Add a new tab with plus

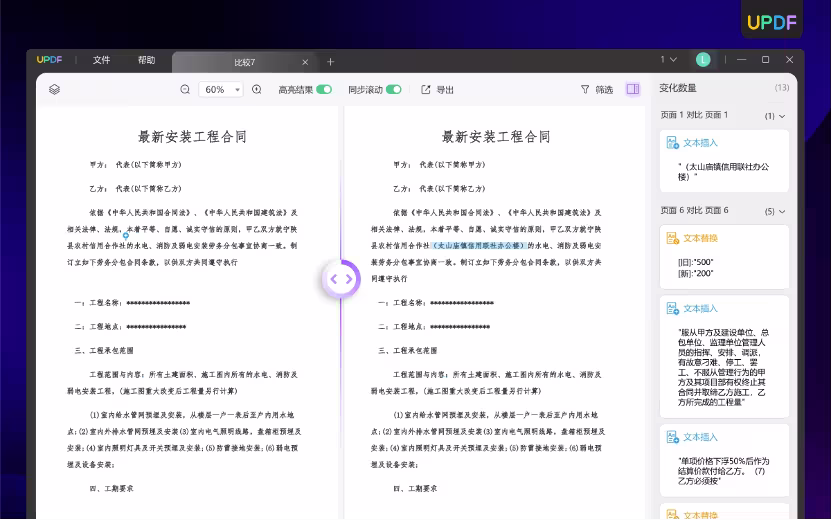pyautogui.click(x=331, y=62)
